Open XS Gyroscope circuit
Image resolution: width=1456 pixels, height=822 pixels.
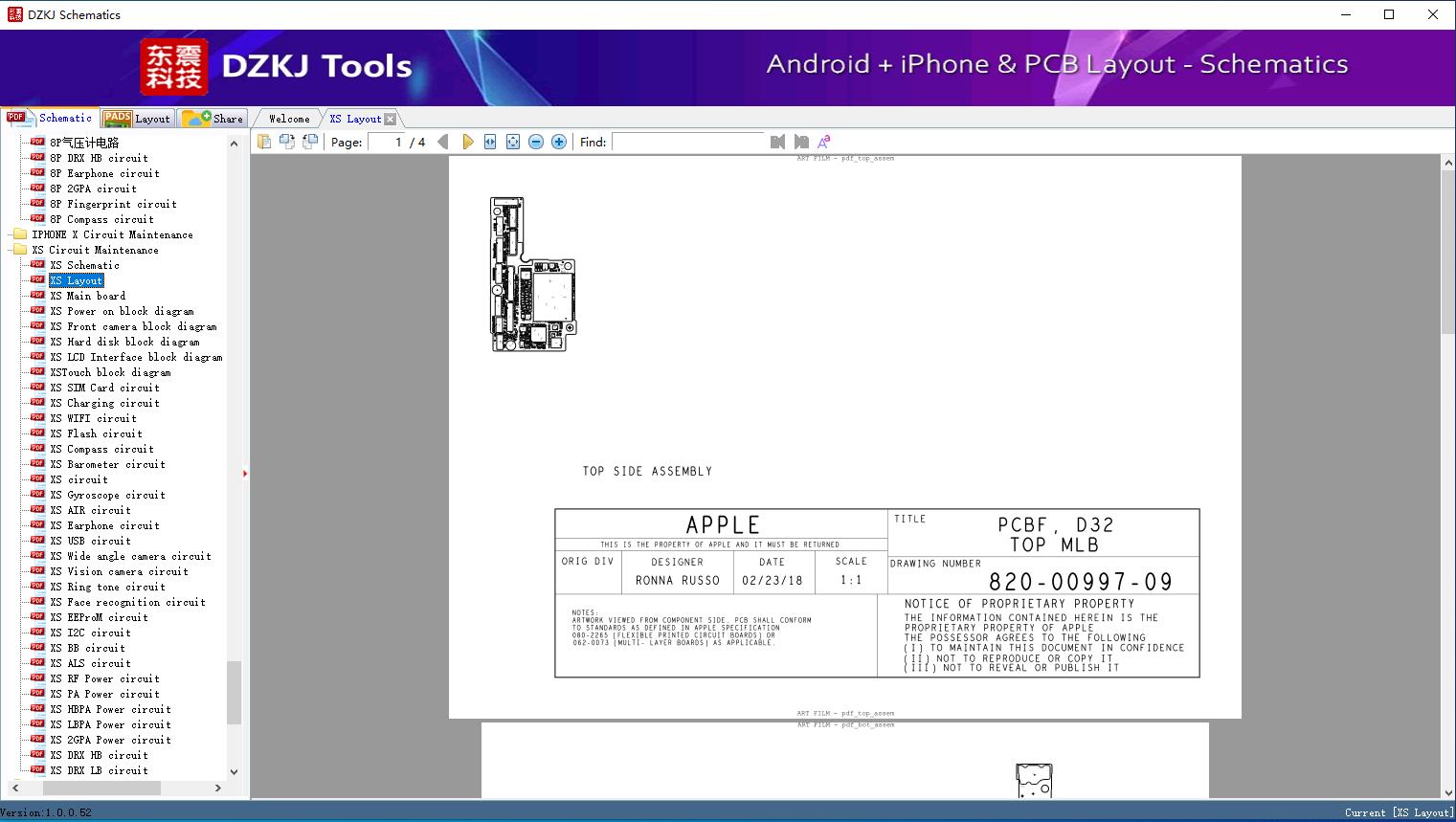pos(107,495)
